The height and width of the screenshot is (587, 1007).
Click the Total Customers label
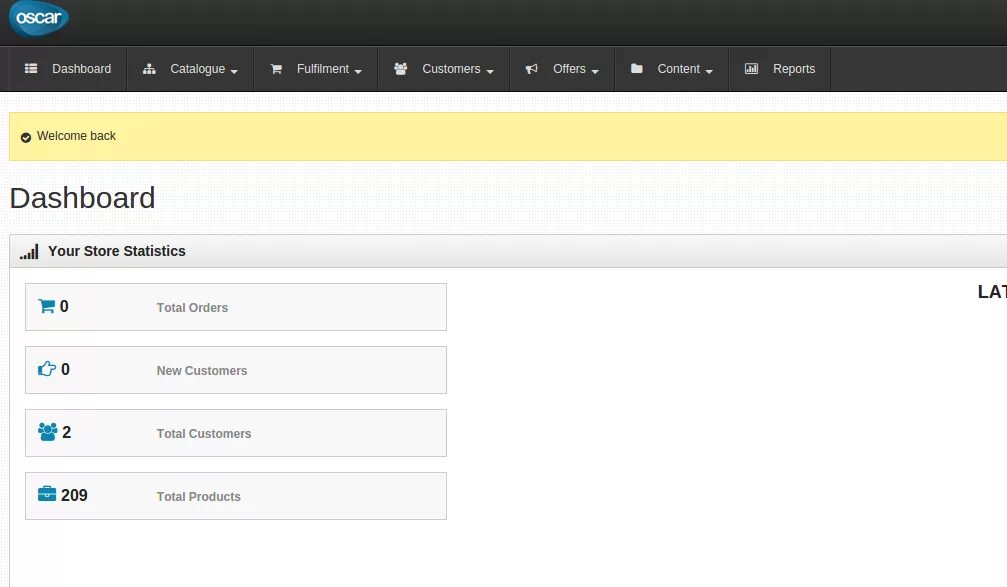pos(204,434)
